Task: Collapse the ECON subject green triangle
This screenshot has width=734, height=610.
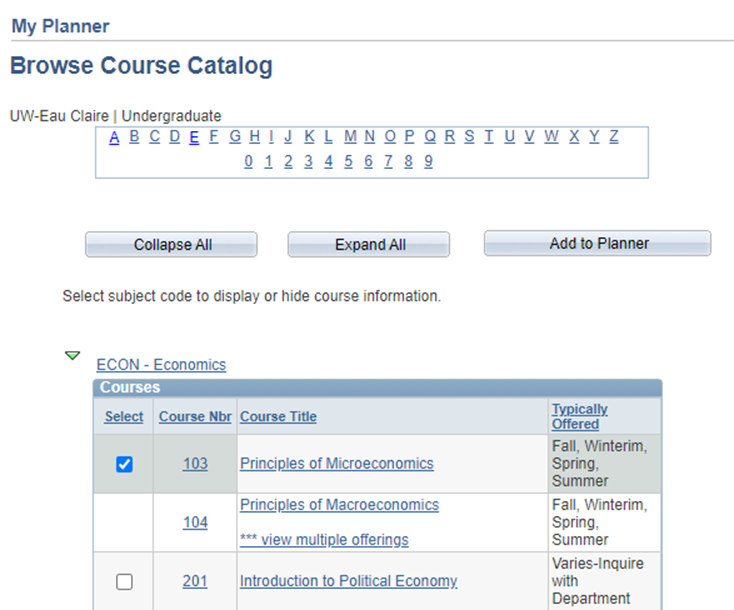Action: pos(72,356)
